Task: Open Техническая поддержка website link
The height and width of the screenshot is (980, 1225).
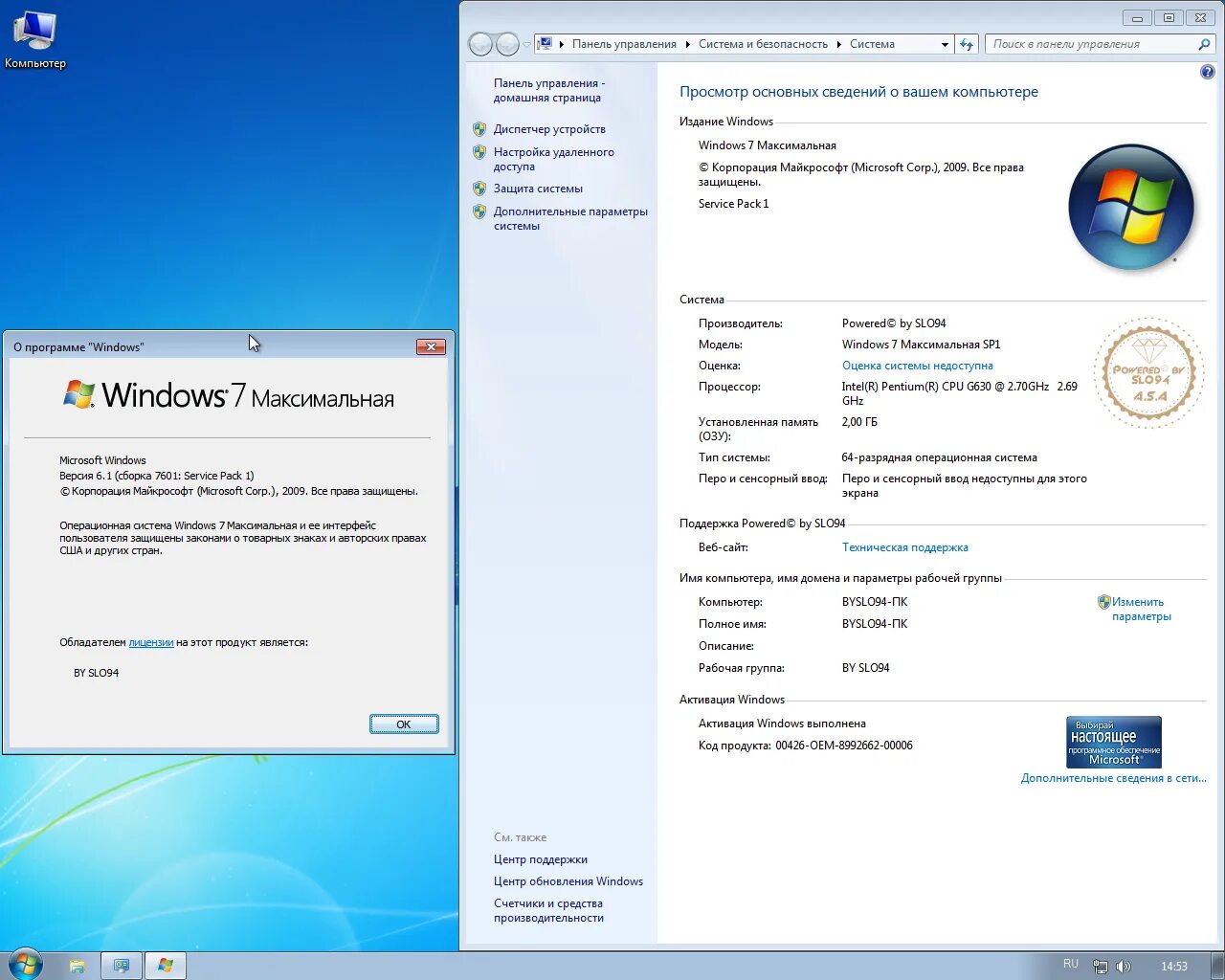Action: click(905, 547)
